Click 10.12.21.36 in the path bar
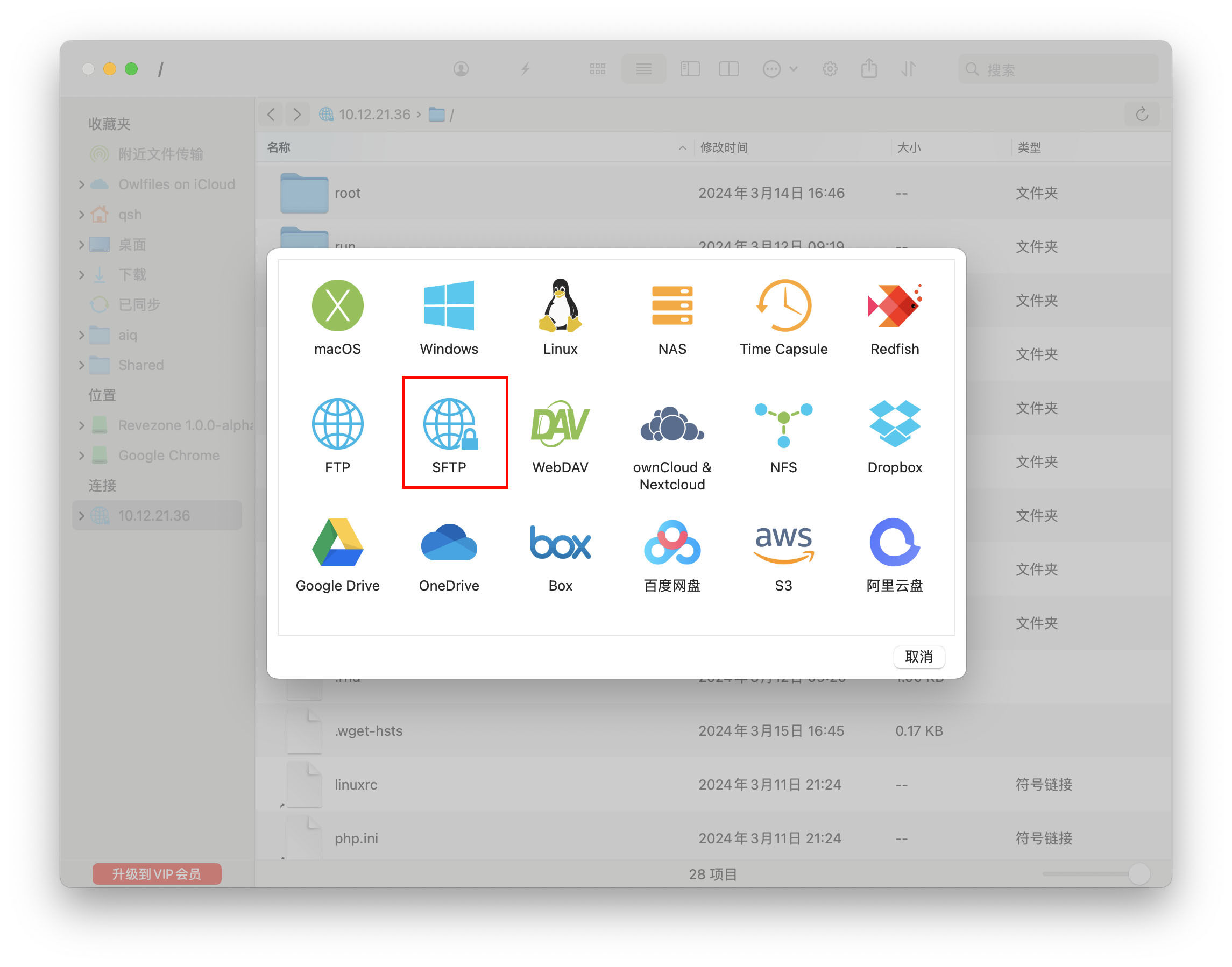The width and height of the screenshot is (1232, 967). 365,115
